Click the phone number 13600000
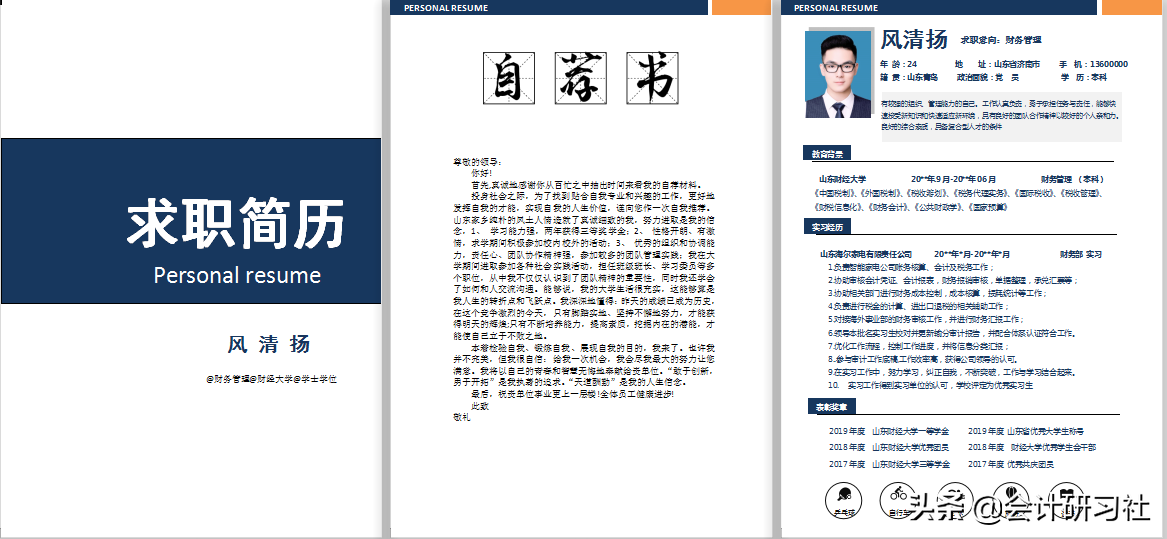The image size is (1167, 539). 1107,64
